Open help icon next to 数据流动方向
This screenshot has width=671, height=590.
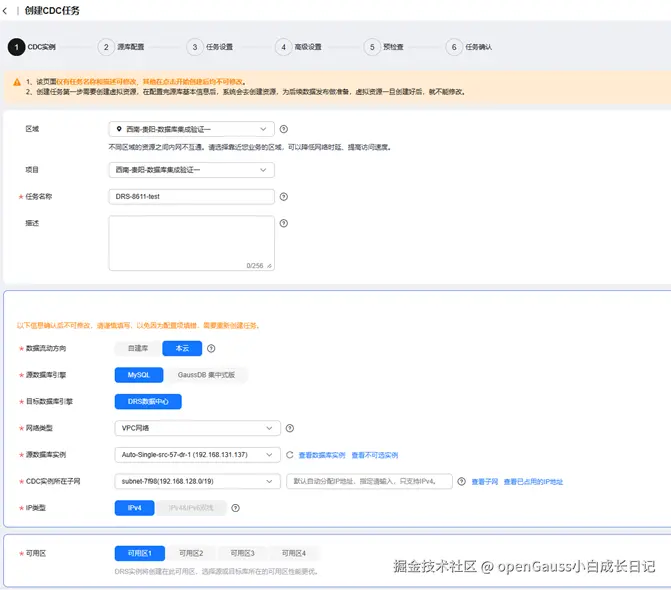coord(211,348)
